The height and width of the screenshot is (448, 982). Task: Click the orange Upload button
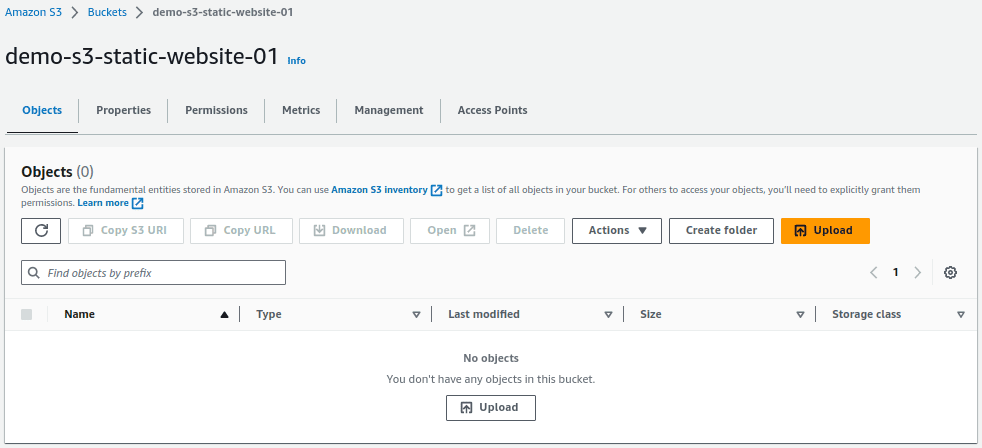tap(825, 231)
